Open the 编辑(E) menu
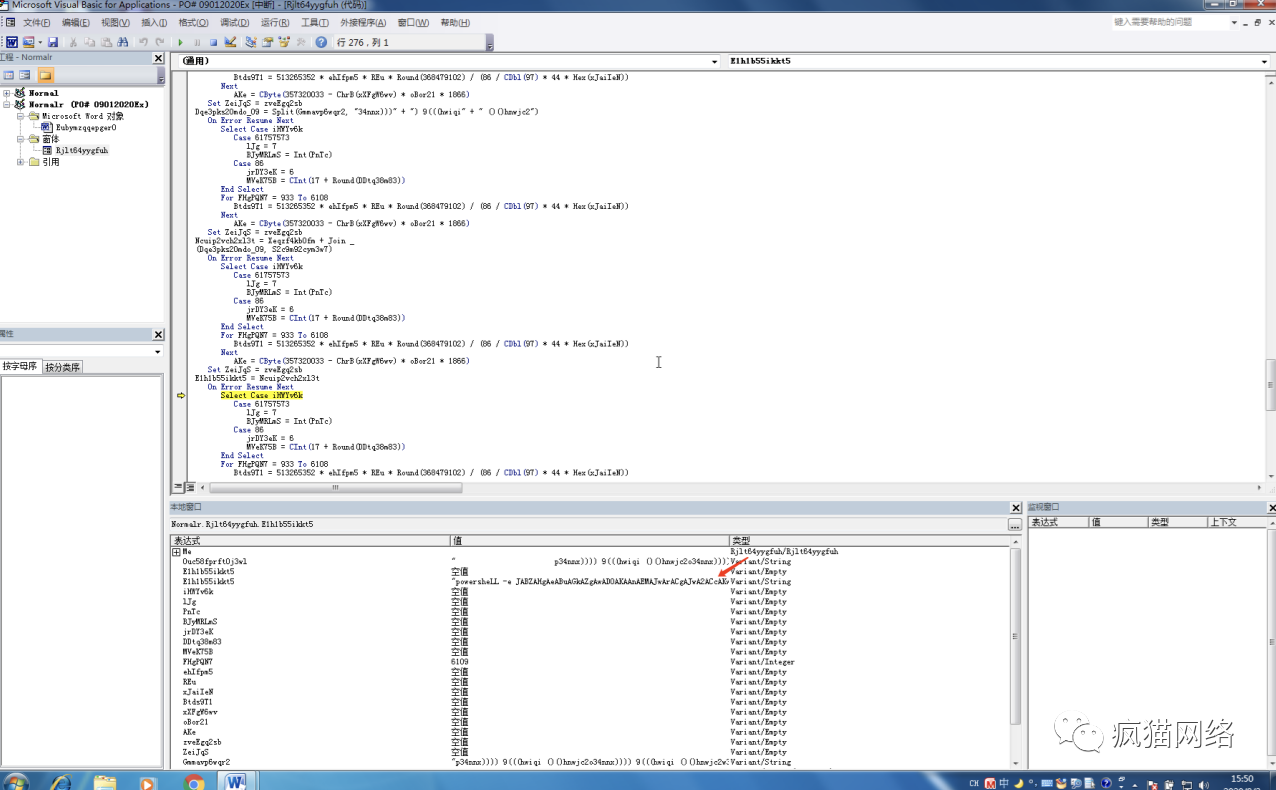Screen dimensions: 1276x790 coord(76,23)
